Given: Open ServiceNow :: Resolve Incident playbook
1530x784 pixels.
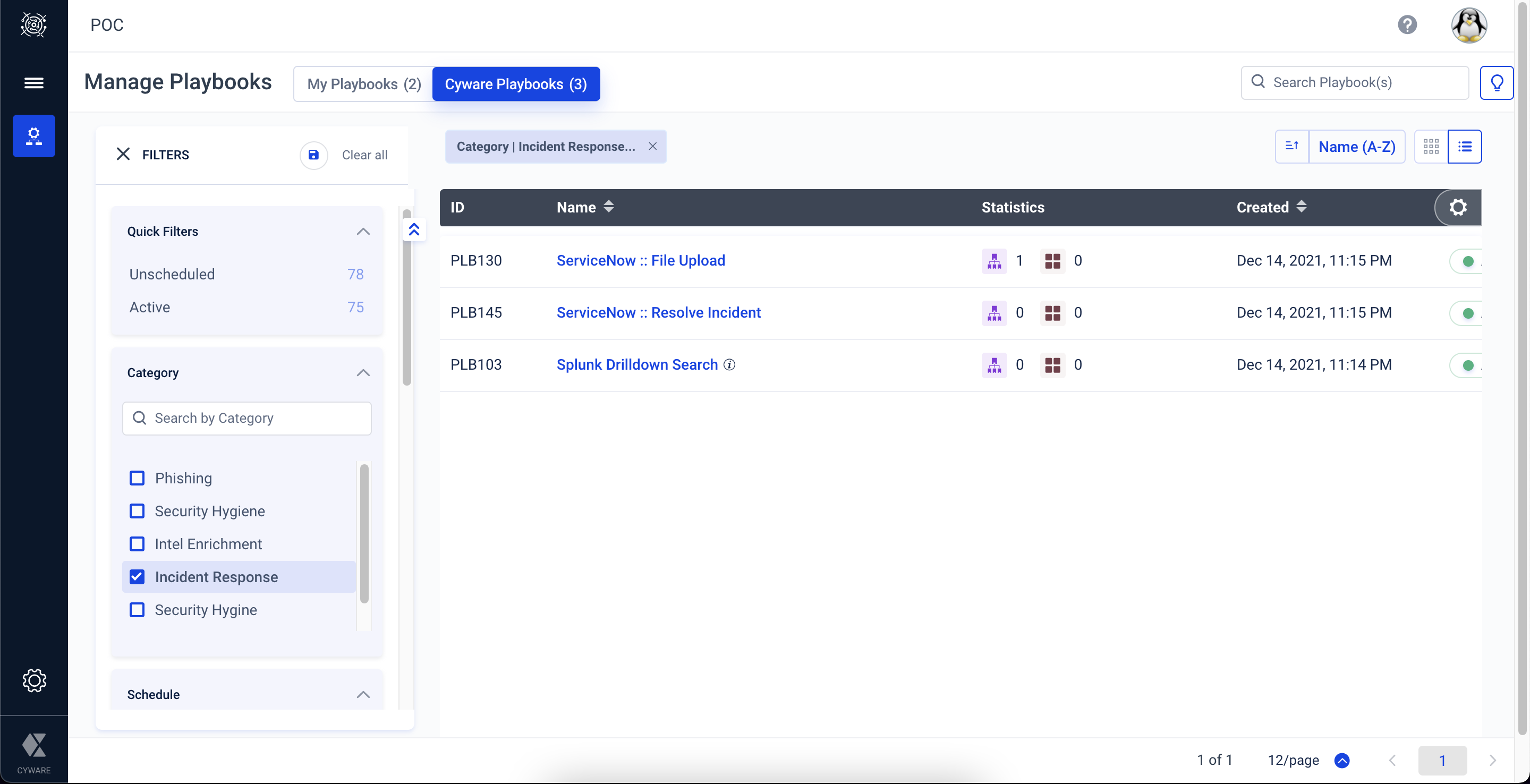Looking at the screenshot, I should (658, 312).
